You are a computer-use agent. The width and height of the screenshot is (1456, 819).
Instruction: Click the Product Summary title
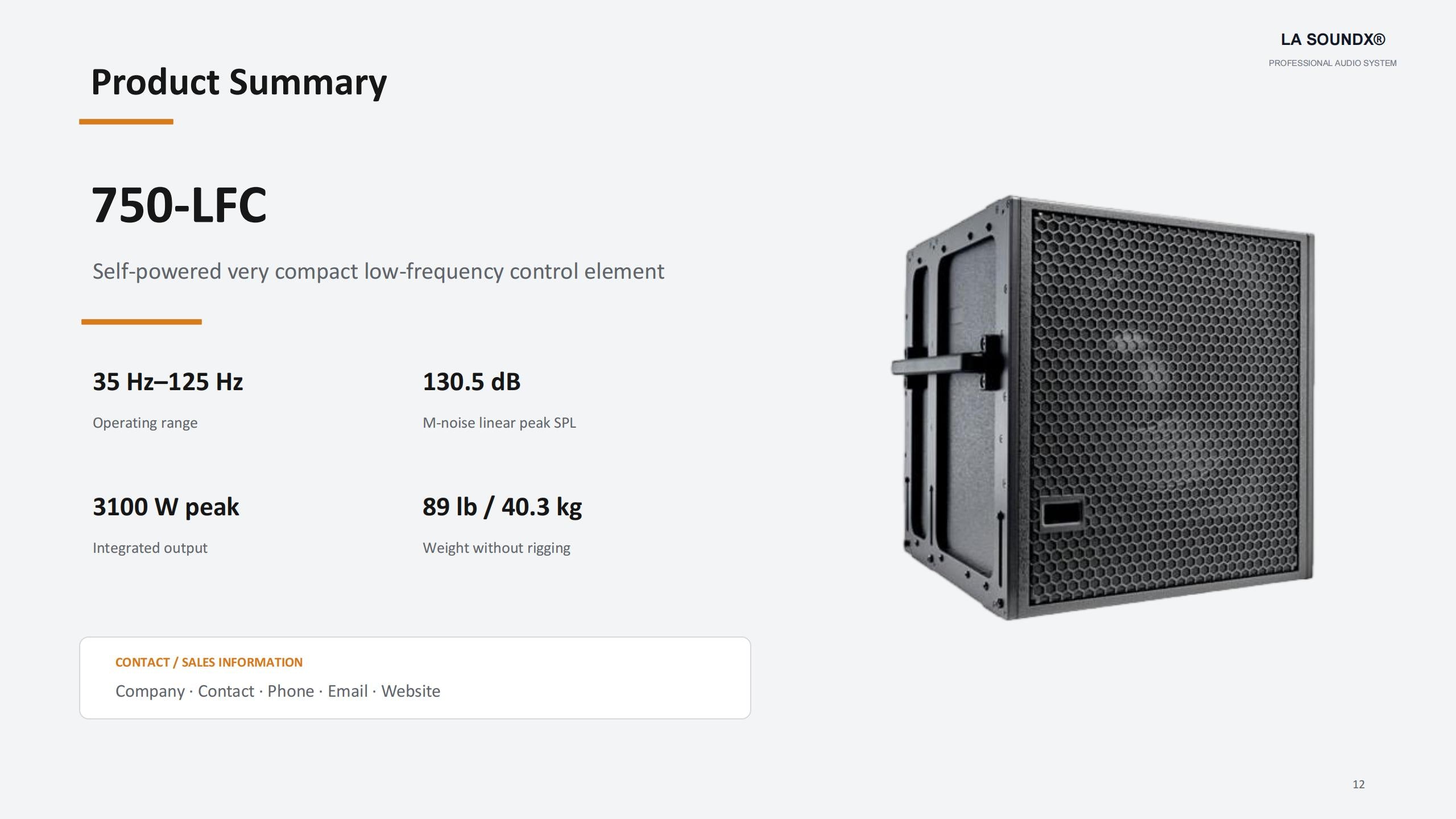click(x=239, y=83)
